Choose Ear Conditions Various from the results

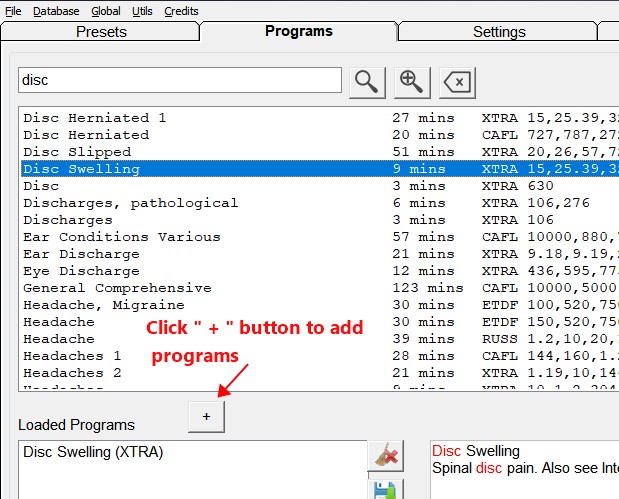pos(122,237)
